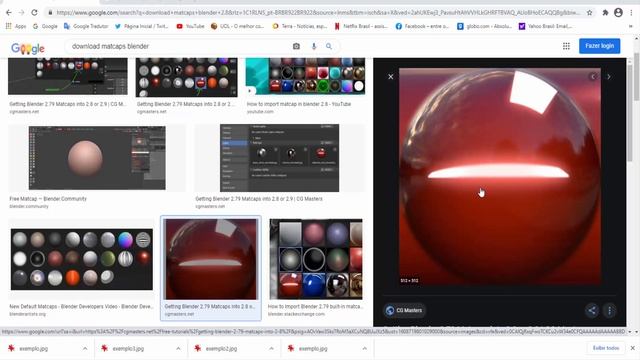Open the globo.com bookmark
This screenshot has height=360, width=640.
484,26
